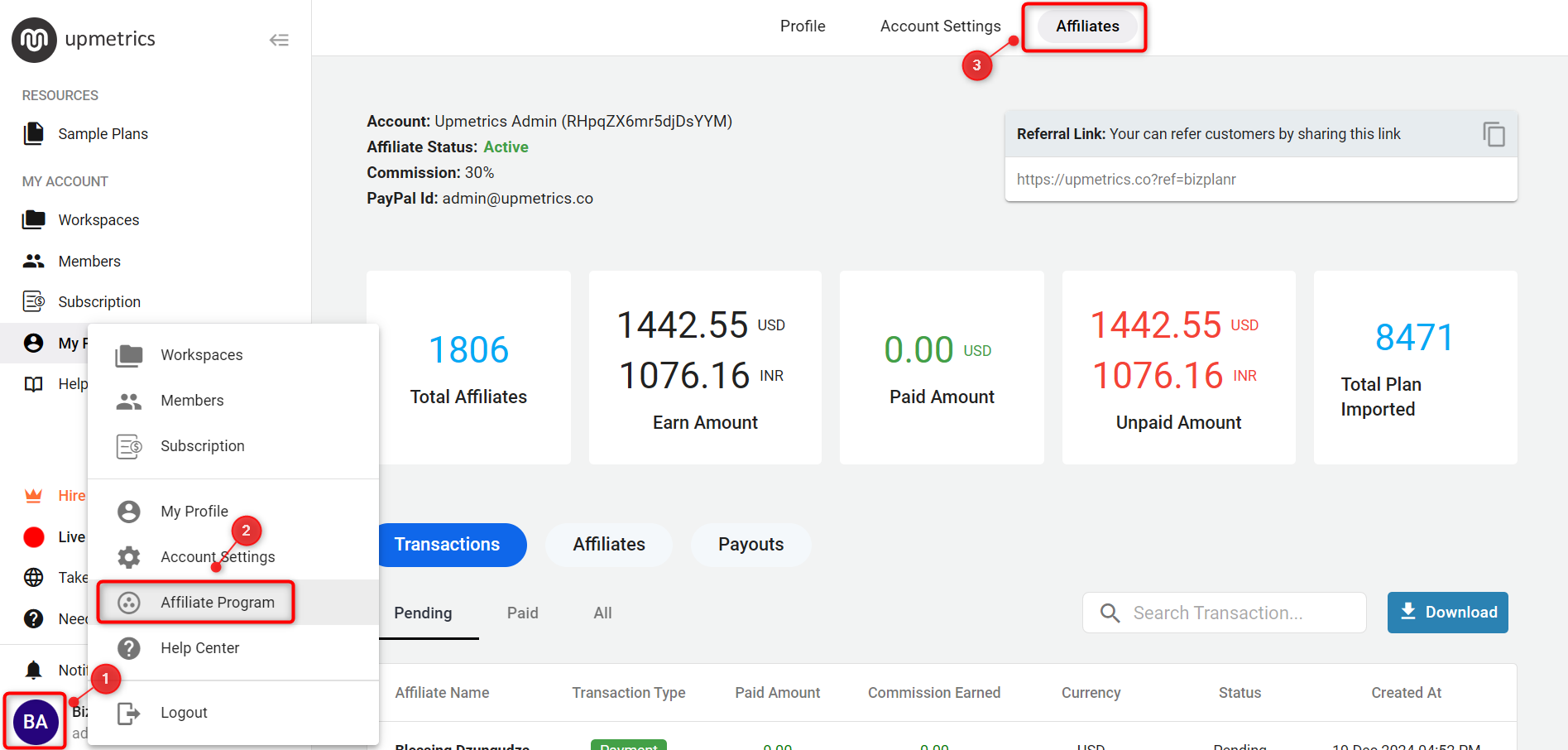Click the Search Transaction input field
The image size is (1568, 750).
pyautogui.click(x=1225, y=613)
